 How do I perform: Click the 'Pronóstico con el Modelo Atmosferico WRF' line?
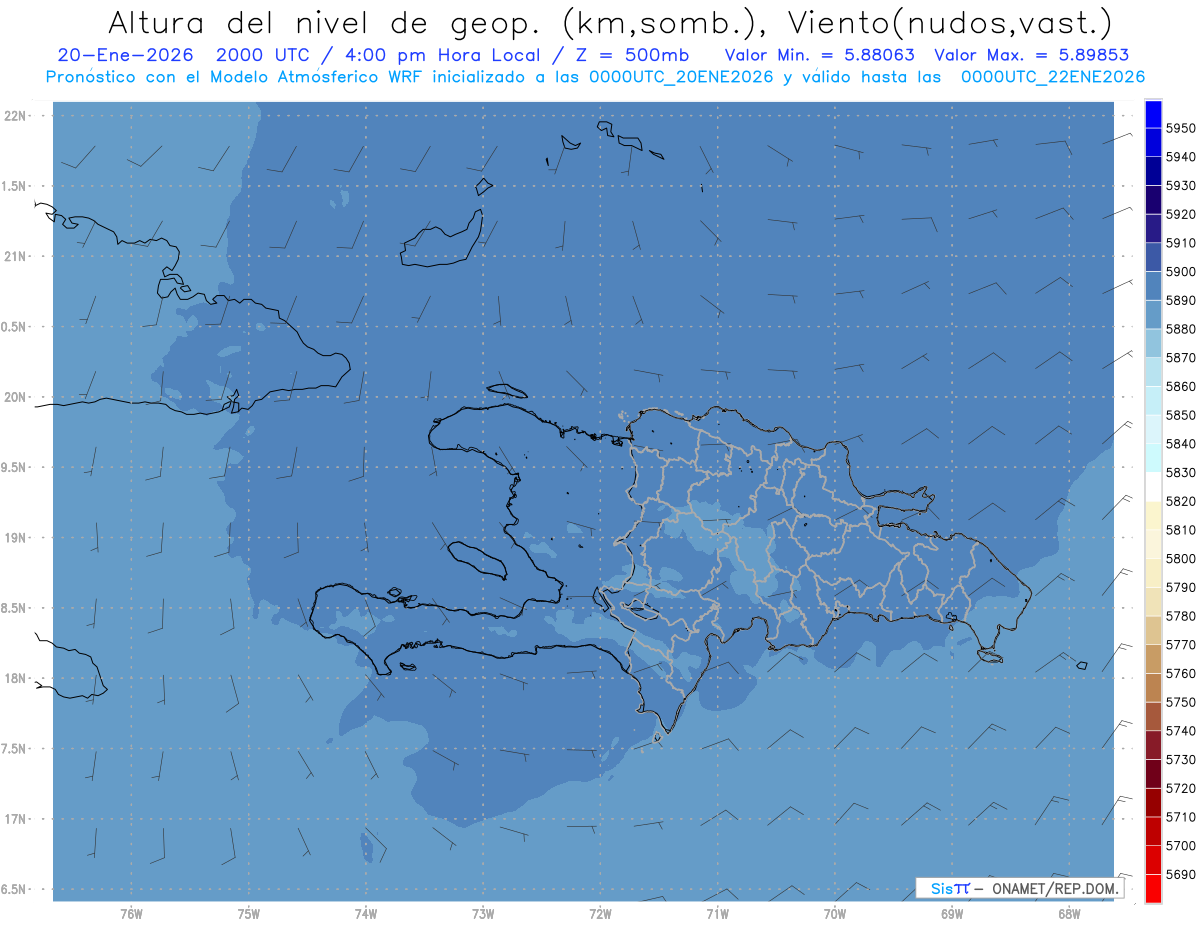coord(236,77)
